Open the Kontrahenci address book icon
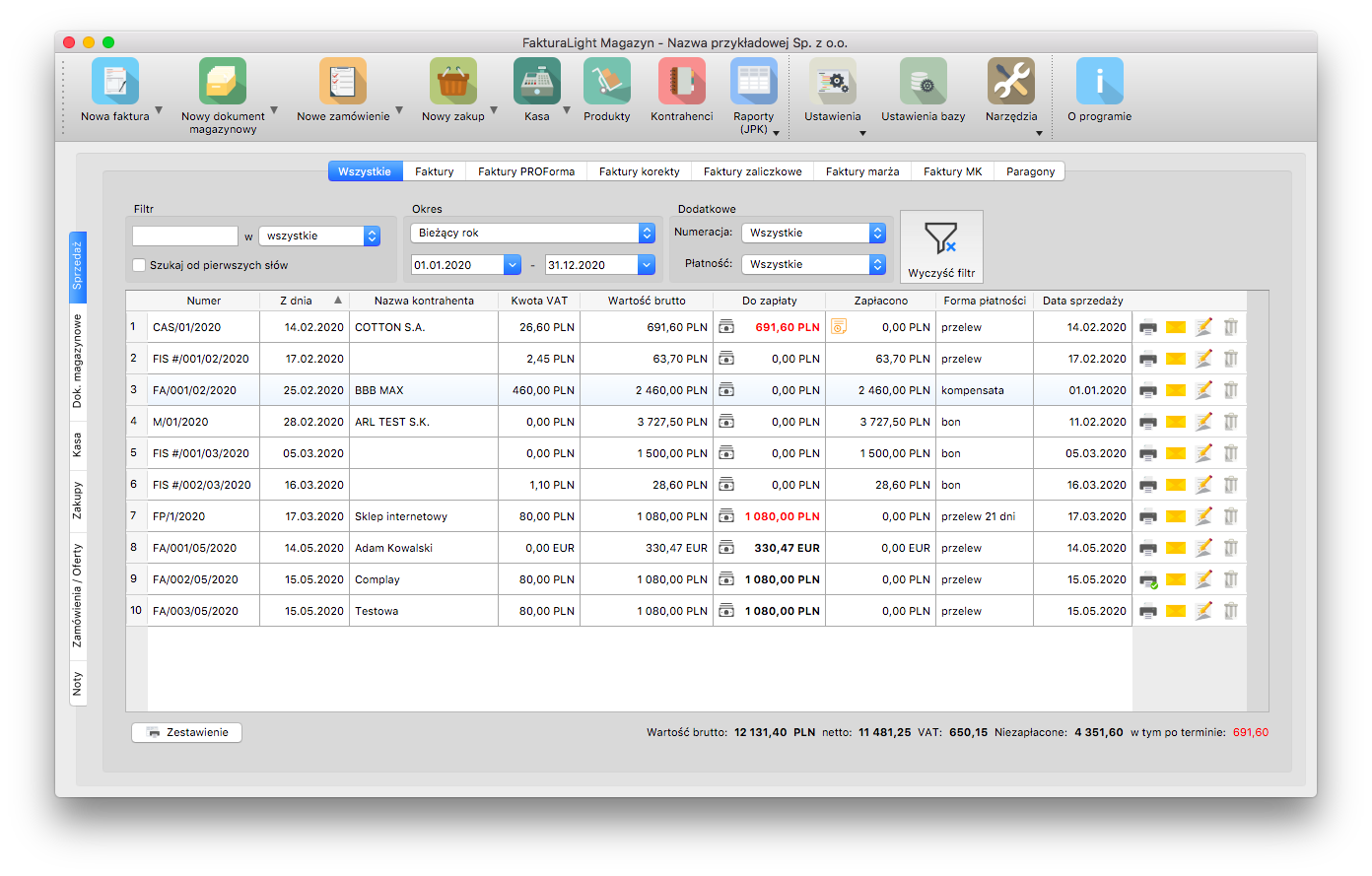The width and height of the screenshot is (1372, 876). (682, 81)
